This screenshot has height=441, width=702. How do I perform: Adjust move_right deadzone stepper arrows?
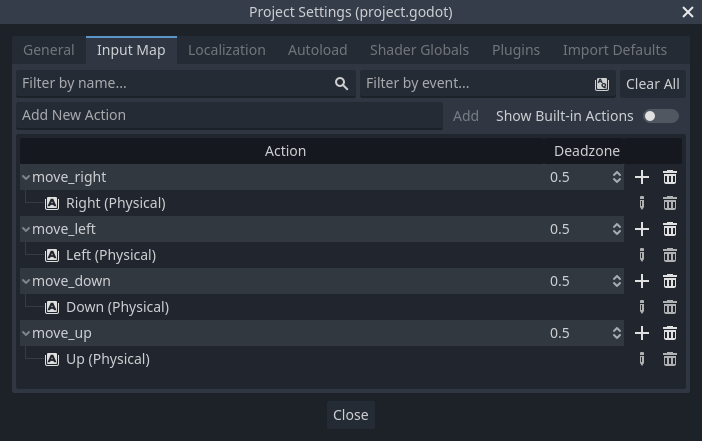[x=617, y=177]
